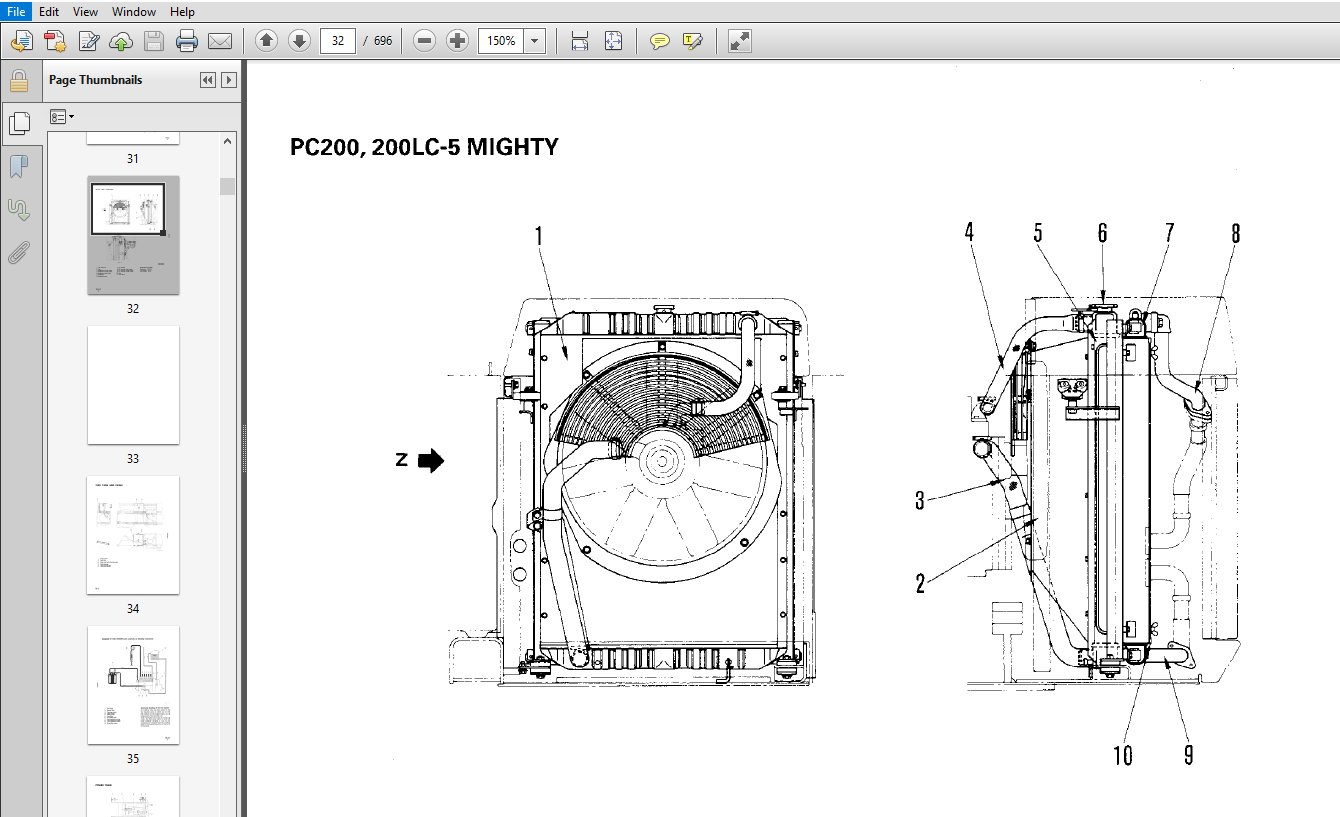This screenshot has width=1340, height=817.
Task: Click the thumbnail label "31"
Action: 133,159
